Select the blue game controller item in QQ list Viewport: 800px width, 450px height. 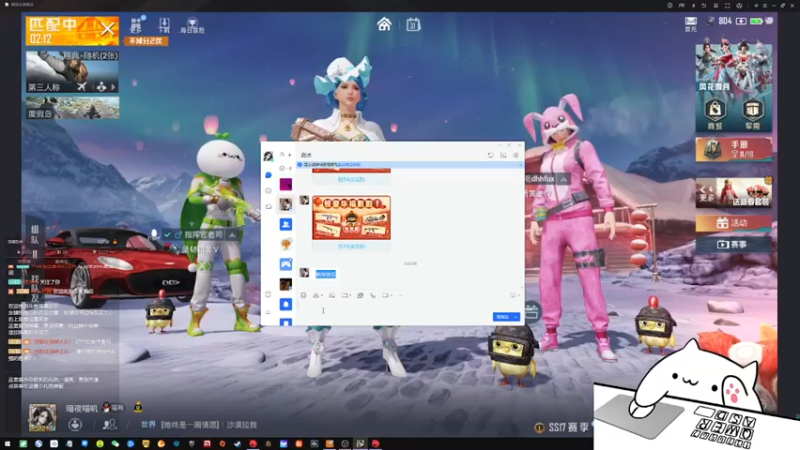pos(286,264)
